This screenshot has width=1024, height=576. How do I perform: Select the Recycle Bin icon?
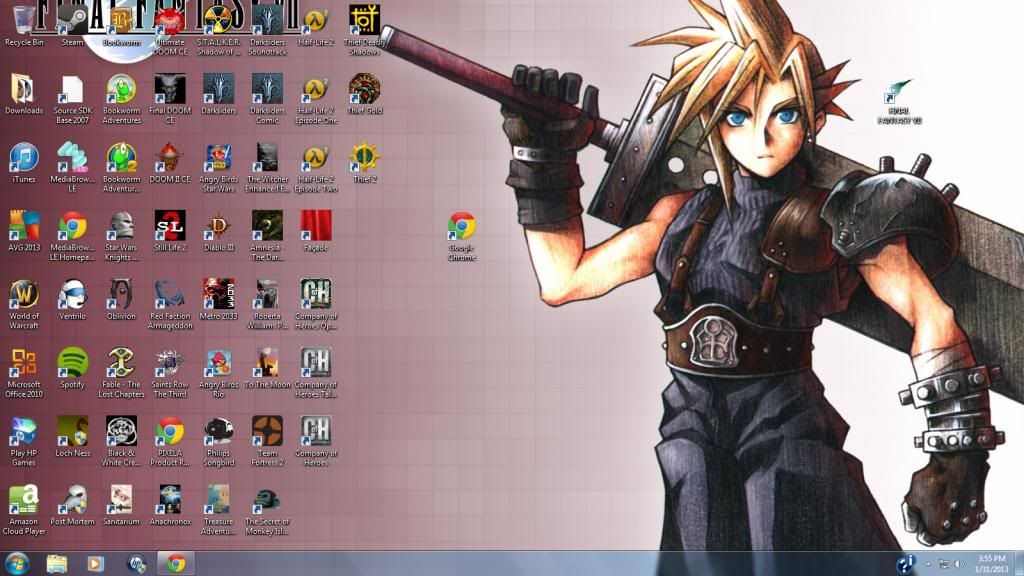point(24,21)
